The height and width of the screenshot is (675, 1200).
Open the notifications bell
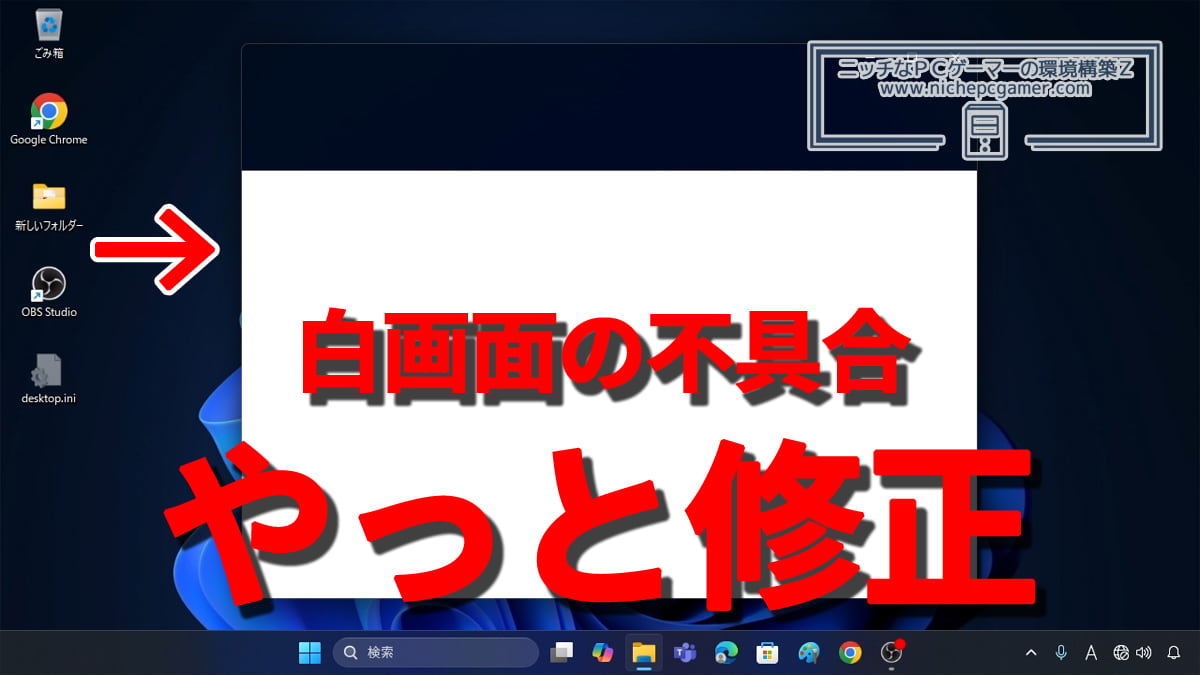tap(1173, 653)
